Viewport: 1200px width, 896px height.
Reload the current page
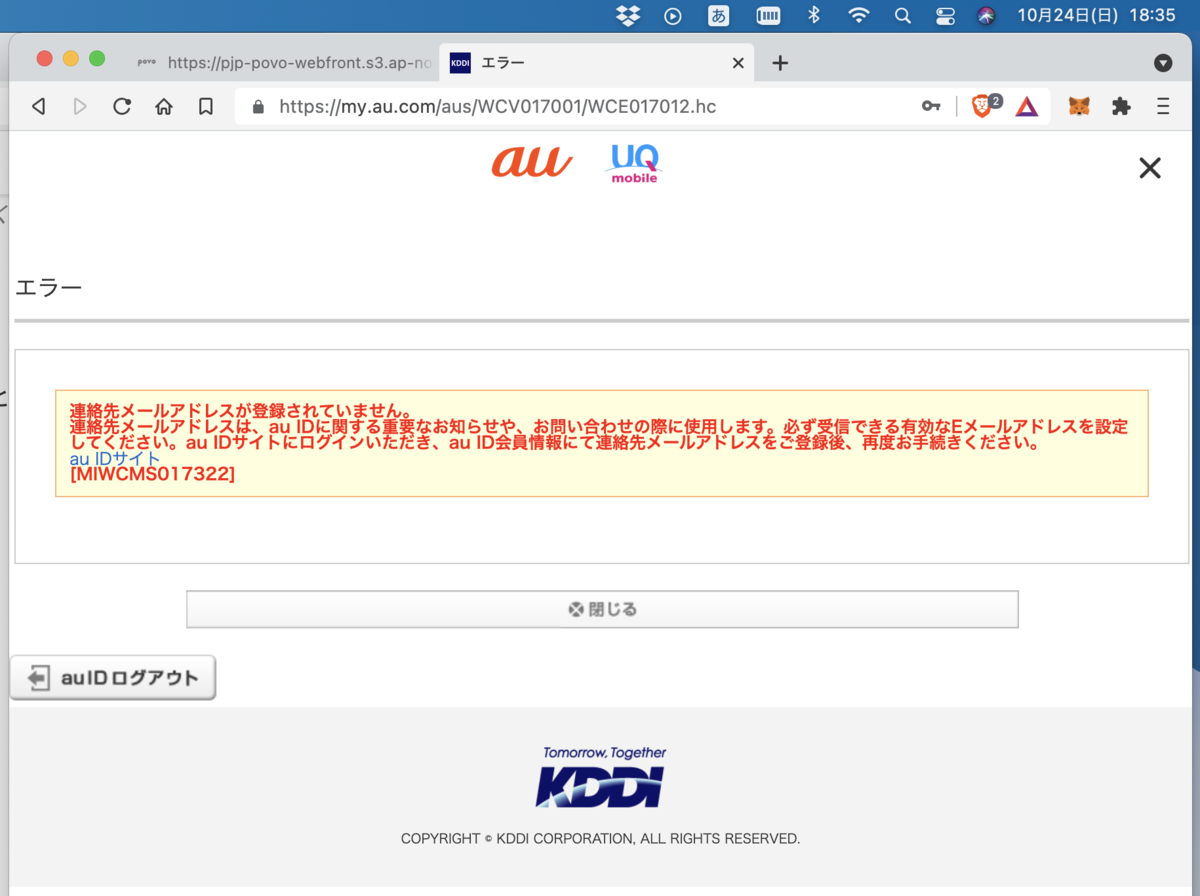pos(122,106)
